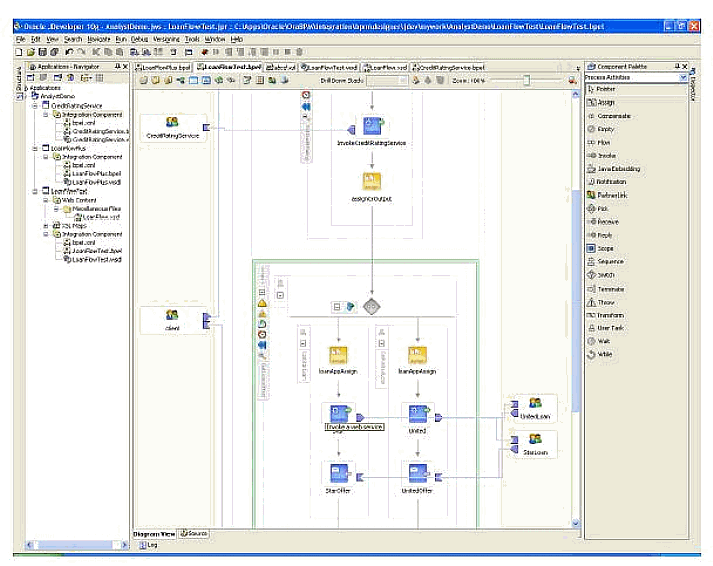
Task: Click the assignCrOutput activity node
Action: [370, 182]
